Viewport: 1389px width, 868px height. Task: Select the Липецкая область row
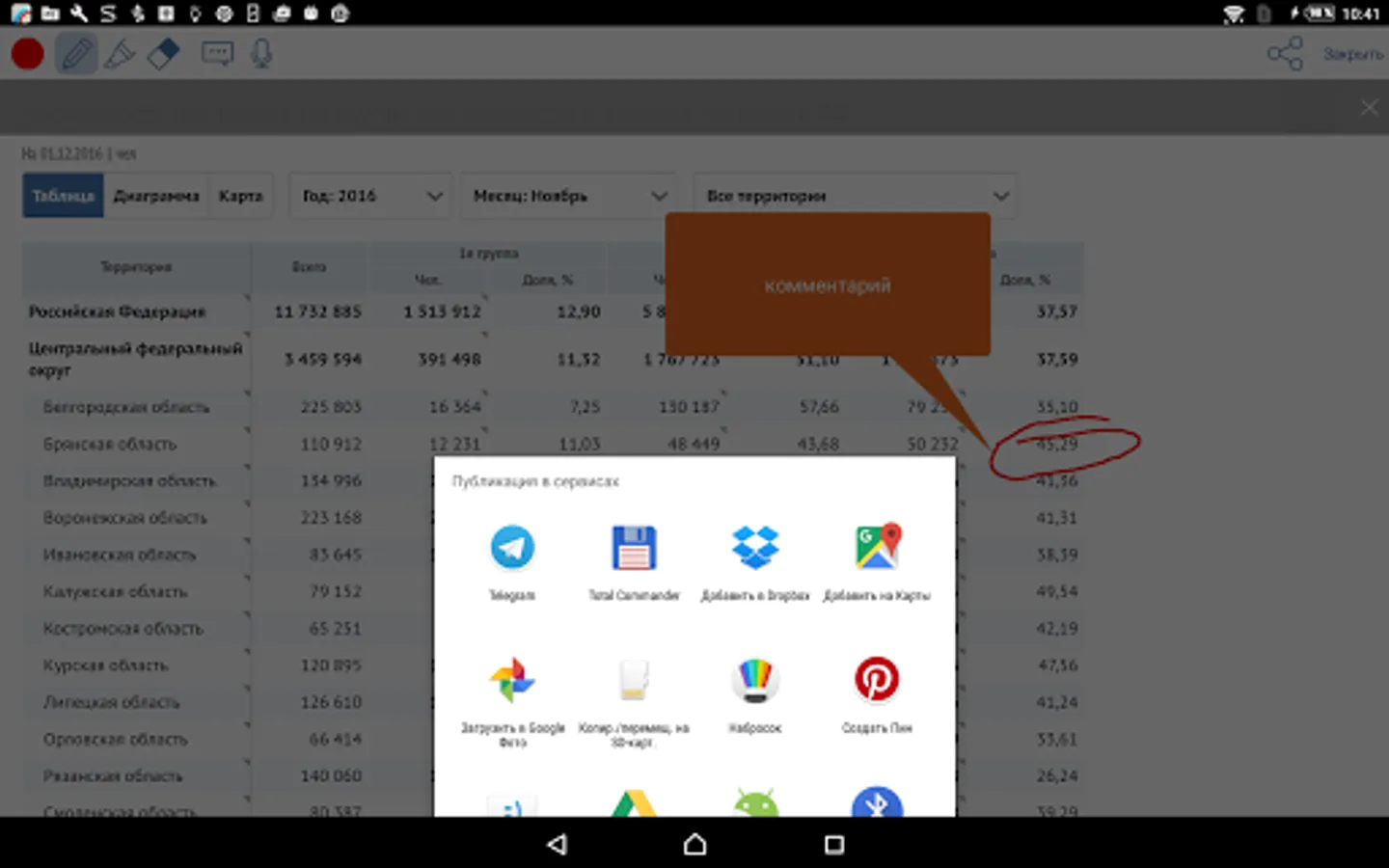coord(553,702)
